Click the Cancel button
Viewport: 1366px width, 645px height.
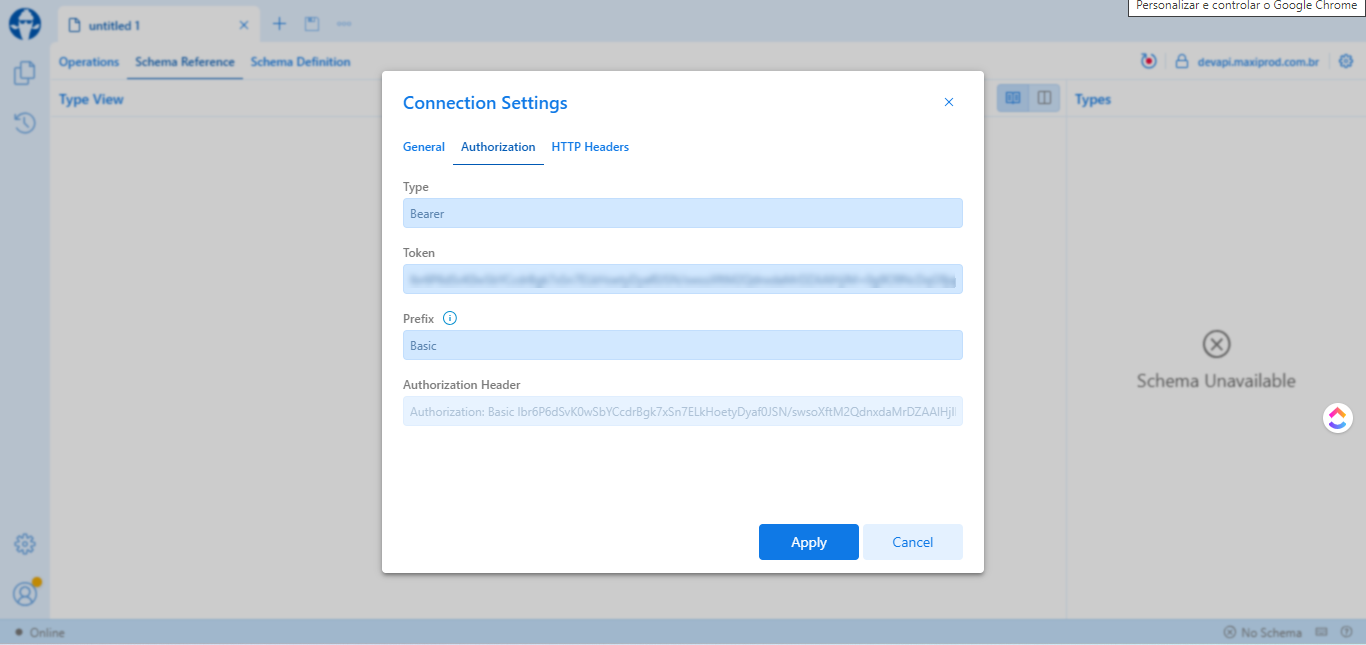912,542
